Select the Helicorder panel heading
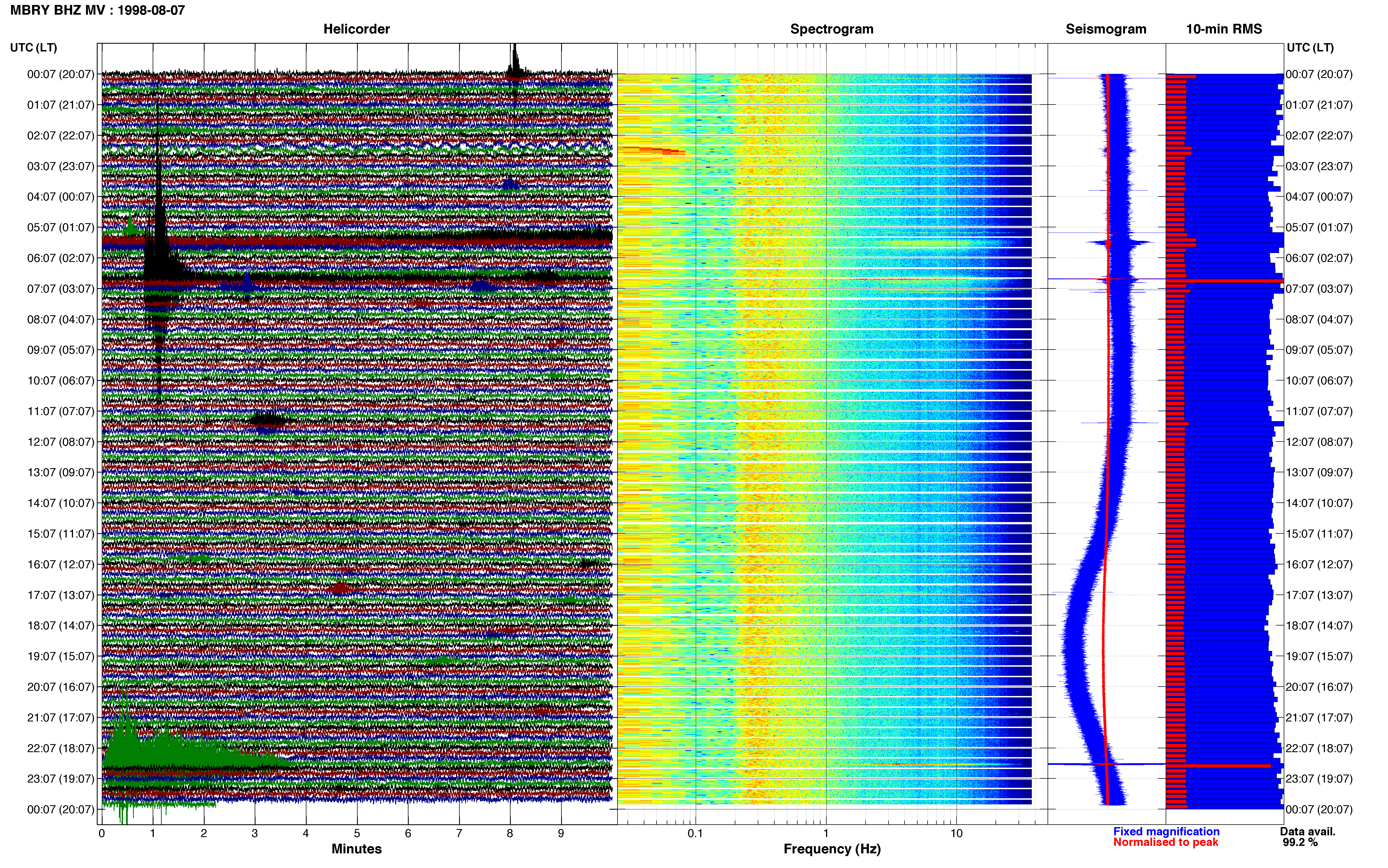1388x868 pixels. coord(356,29)
